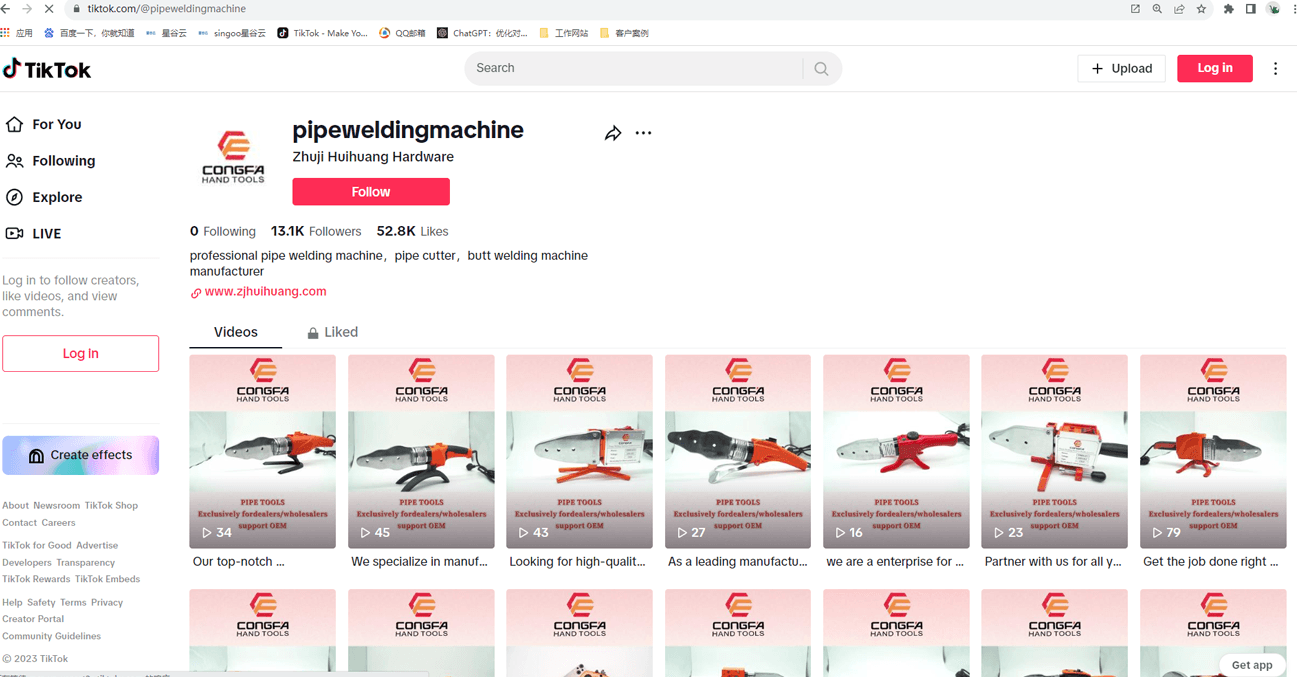Image resolution: width=1297 pixels, height=677 pixels.
Task: View the 0 Following count
Action: (223, 231)
